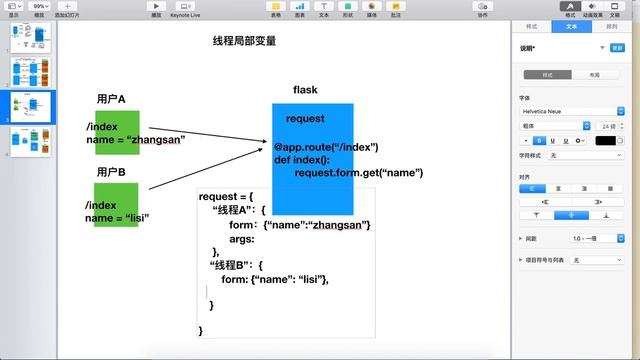Screen dimensions: 640x360
Task: Open the Media toolbar button
Action: click(x=371, y=6)
